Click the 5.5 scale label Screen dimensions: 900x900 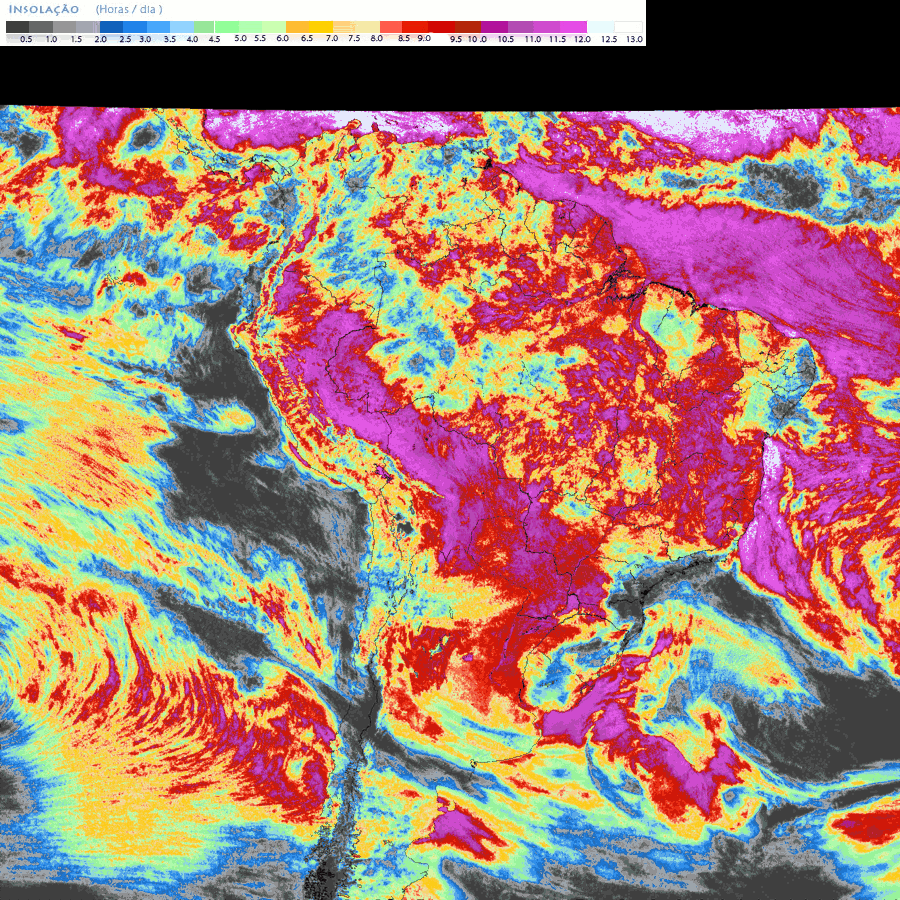pyautogui.click(x=260, y=38)
